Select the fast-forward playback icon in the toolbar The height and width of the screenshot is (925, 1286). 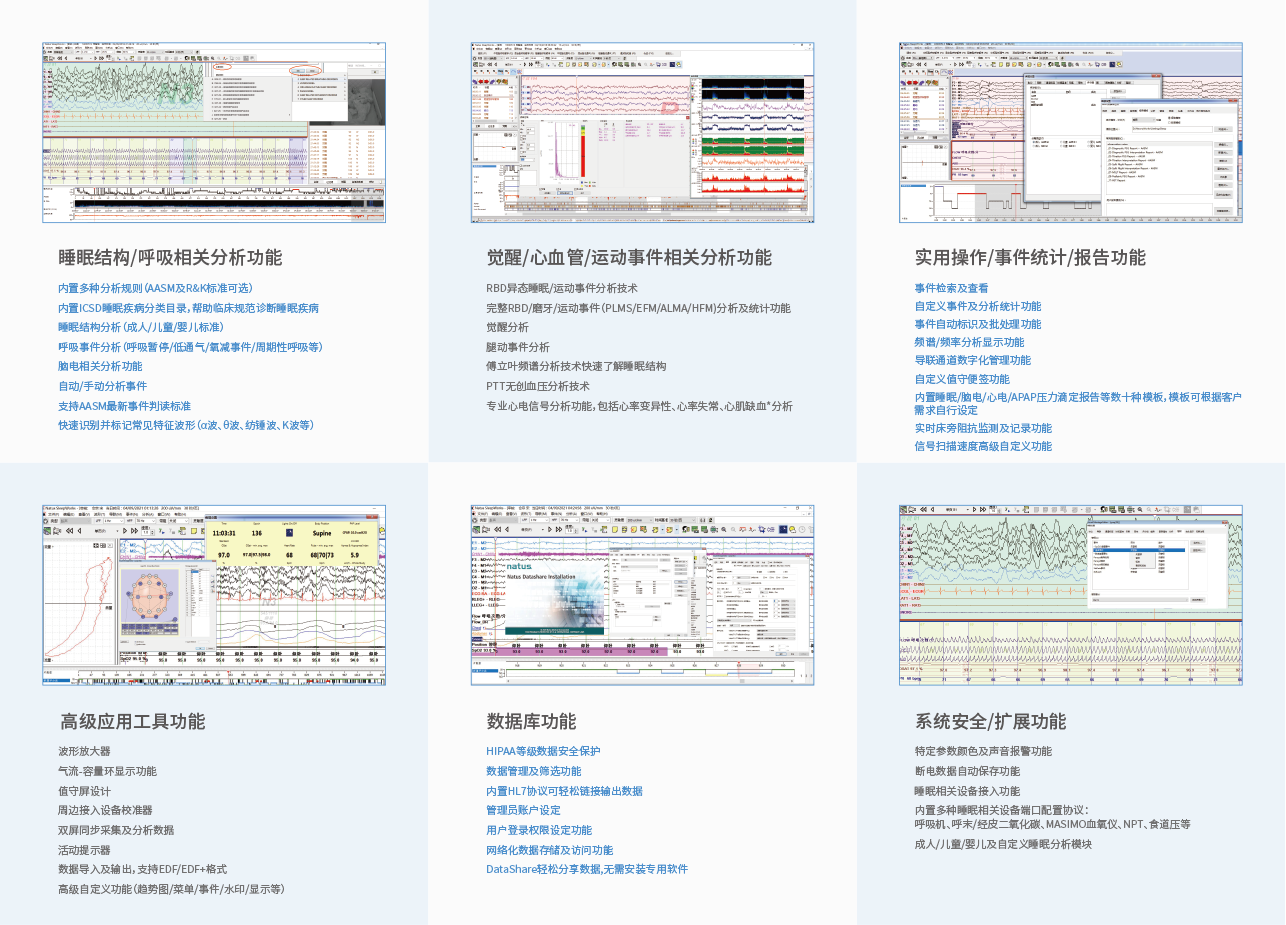(531, 66)
